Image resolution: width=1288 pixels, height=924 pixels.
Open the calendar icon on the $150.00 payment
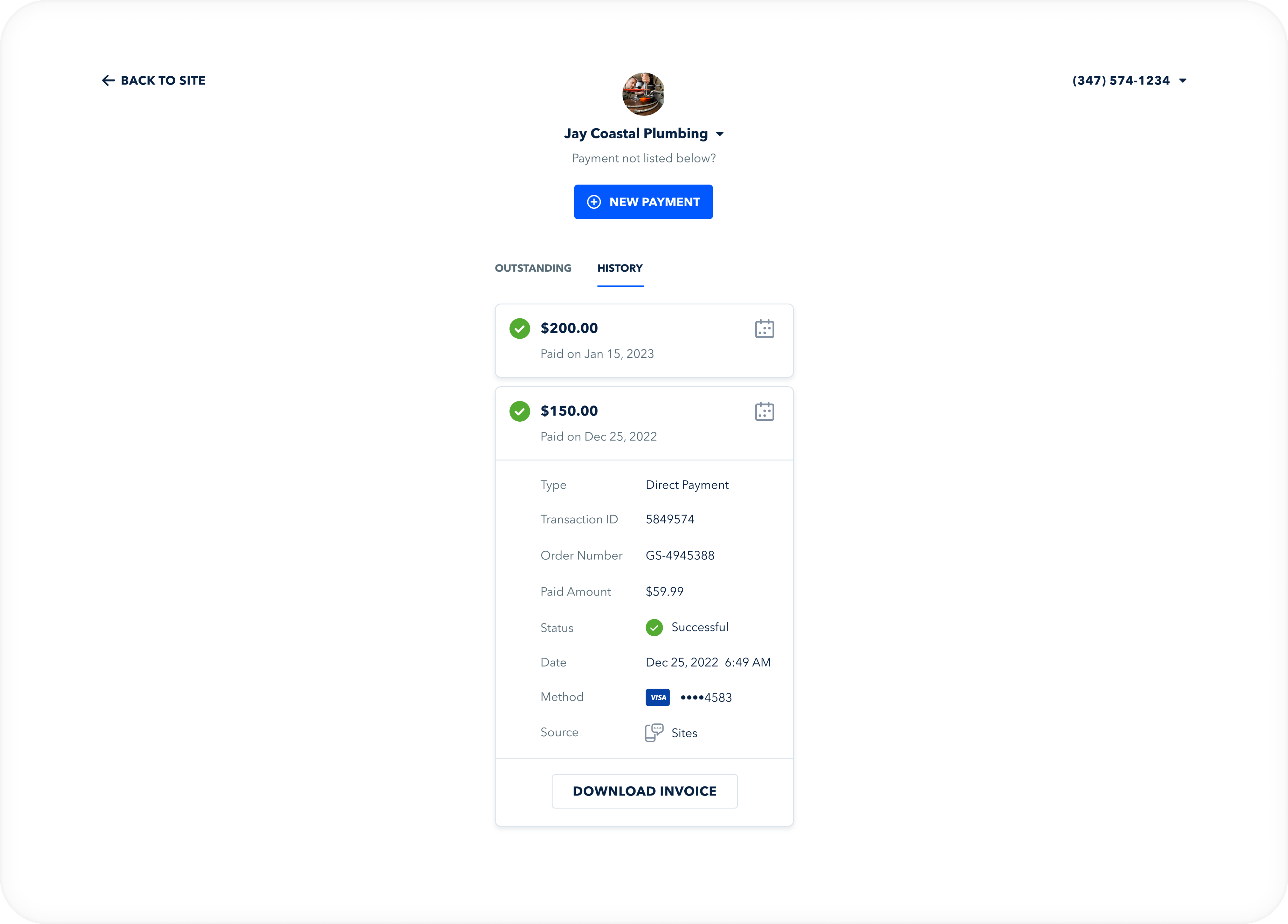[x=764, y=412]
